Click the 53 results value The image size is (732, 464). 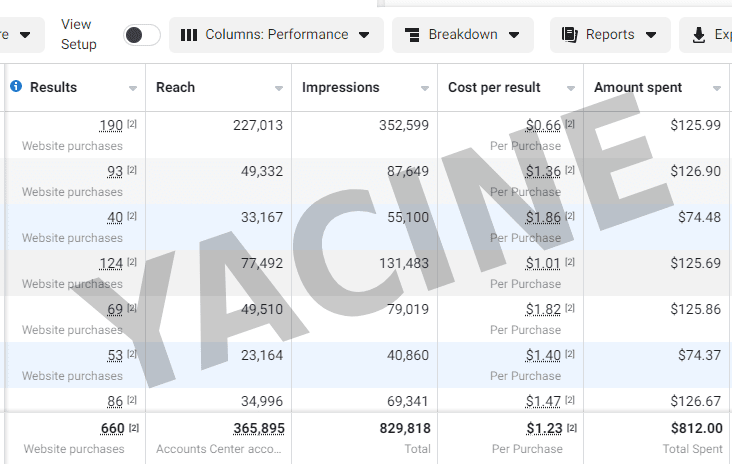[115, 355]
